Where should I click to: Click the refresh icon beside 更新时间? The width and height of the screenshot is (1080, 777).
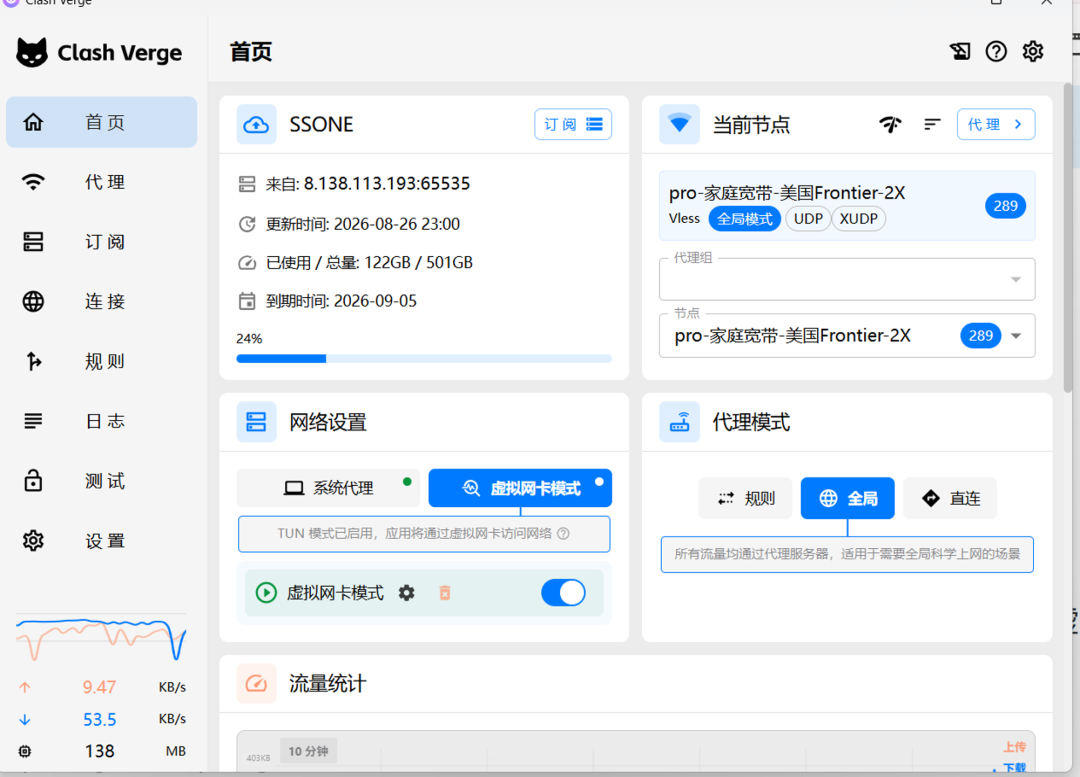tap(247, 224)
